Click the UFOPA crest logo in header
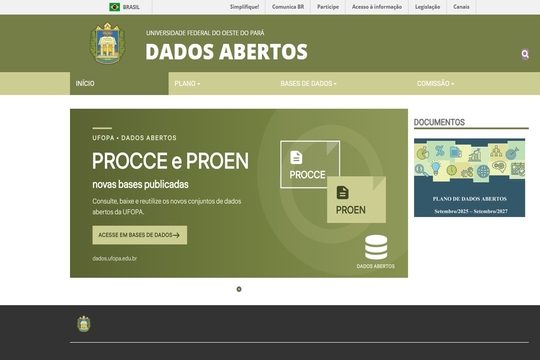 coord(107,43)
